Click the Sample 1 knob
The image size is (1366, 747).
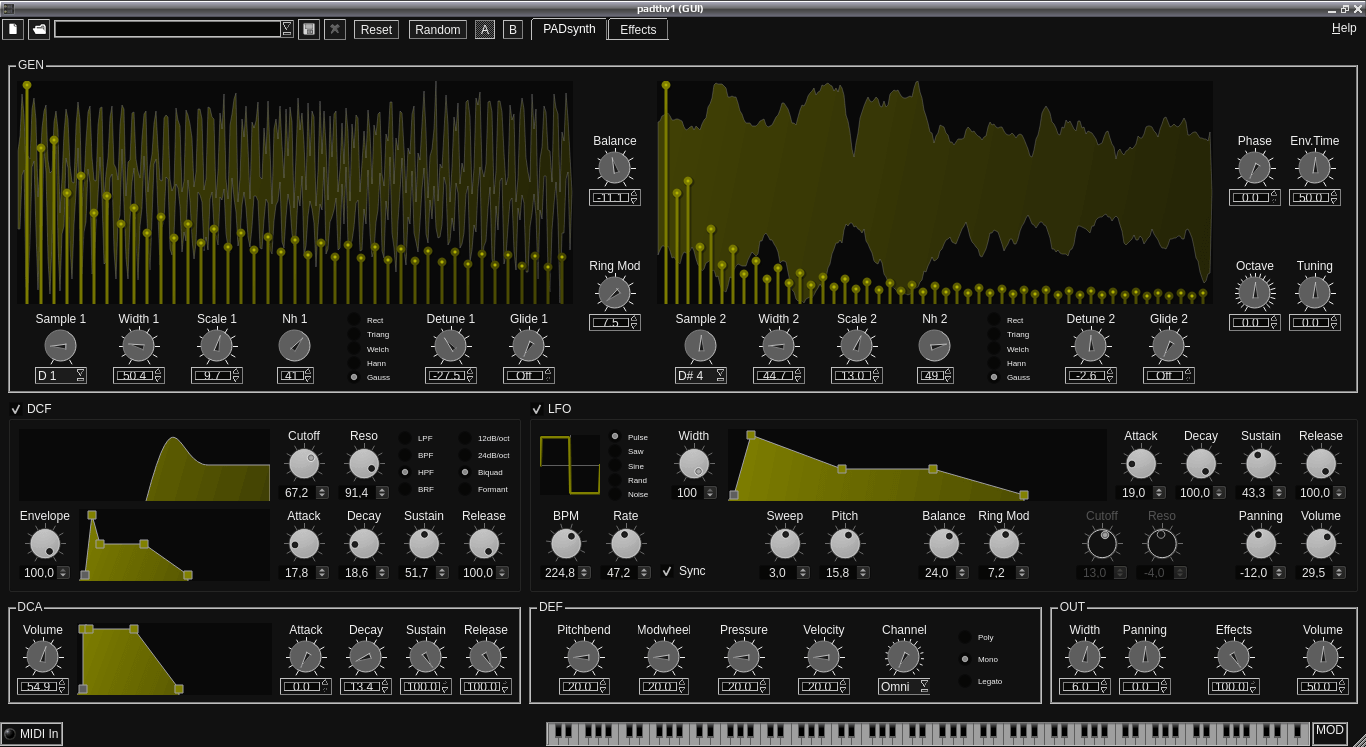click(x=61, y=346)
